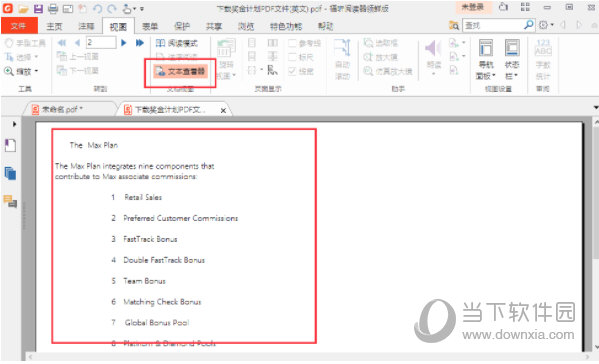The width and height of the screenshot is (599, 364).
Task: Switch to the 表单 Form tab
Action: point(150,26)
